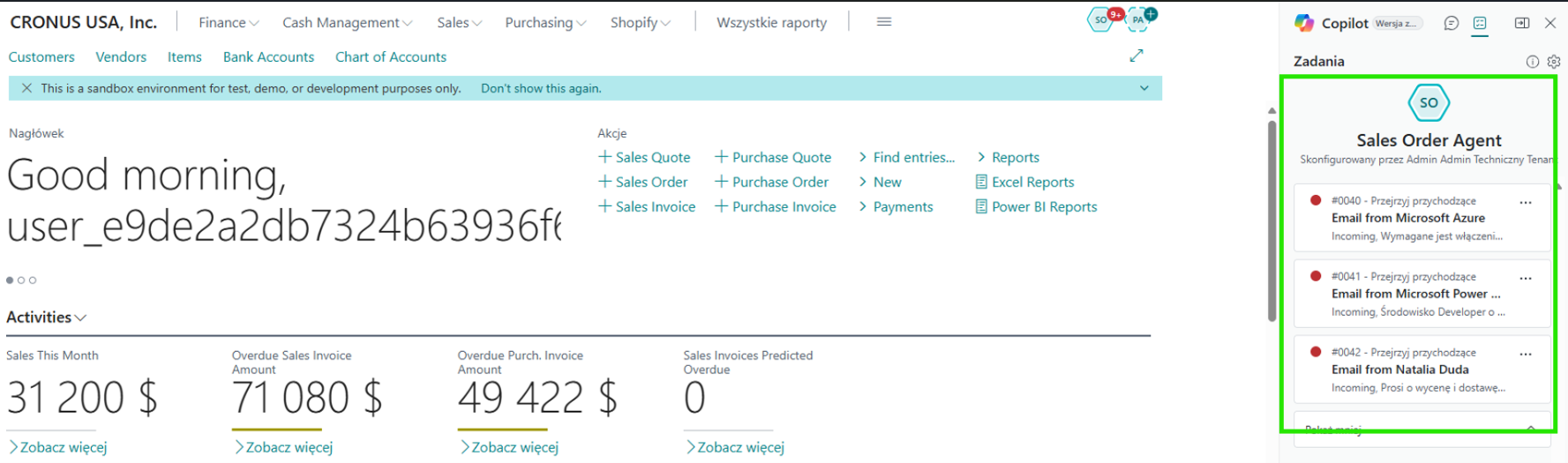Go to Vendors
This screenshot has height=463, width=1568.
(x=121, y=56)
